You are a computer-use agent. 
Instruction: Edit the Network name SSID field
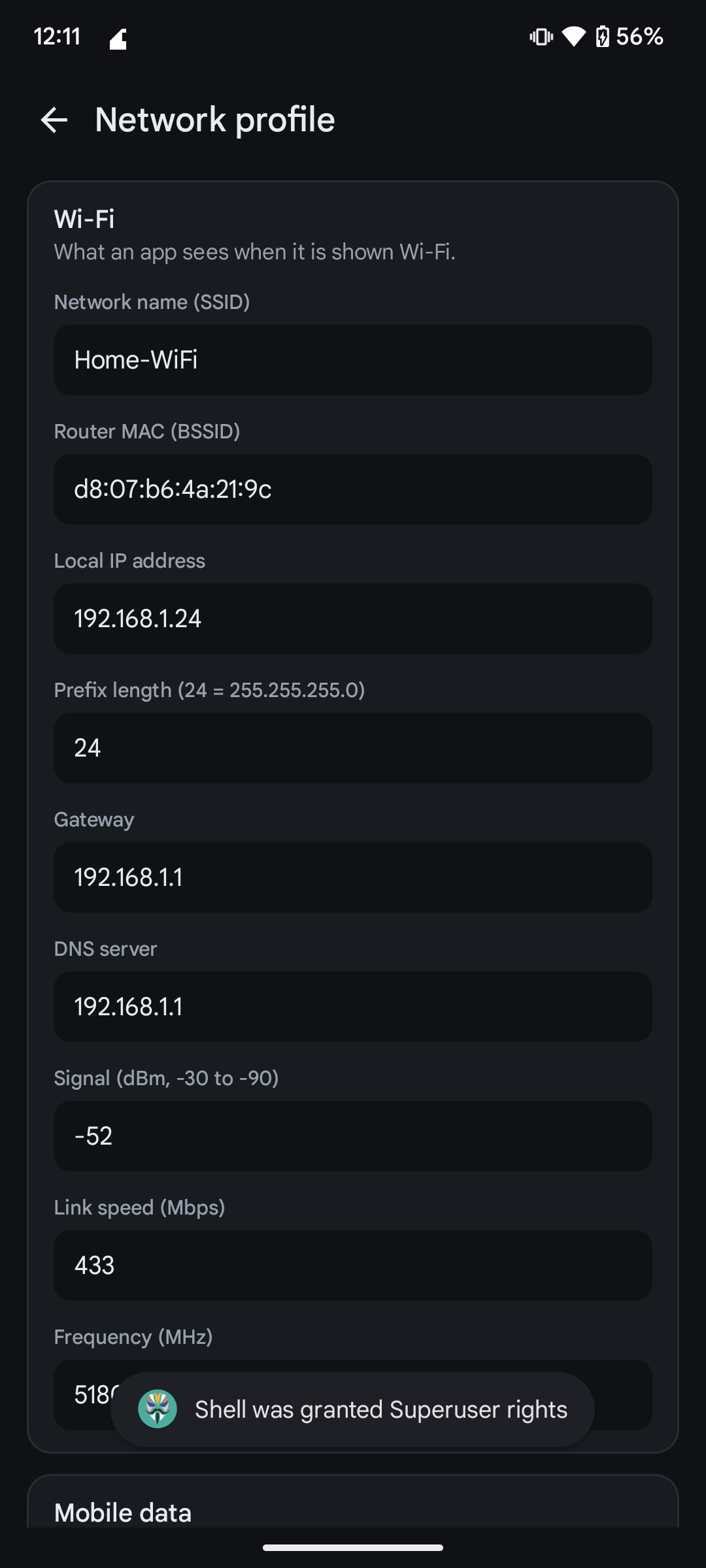coord(353,360)
